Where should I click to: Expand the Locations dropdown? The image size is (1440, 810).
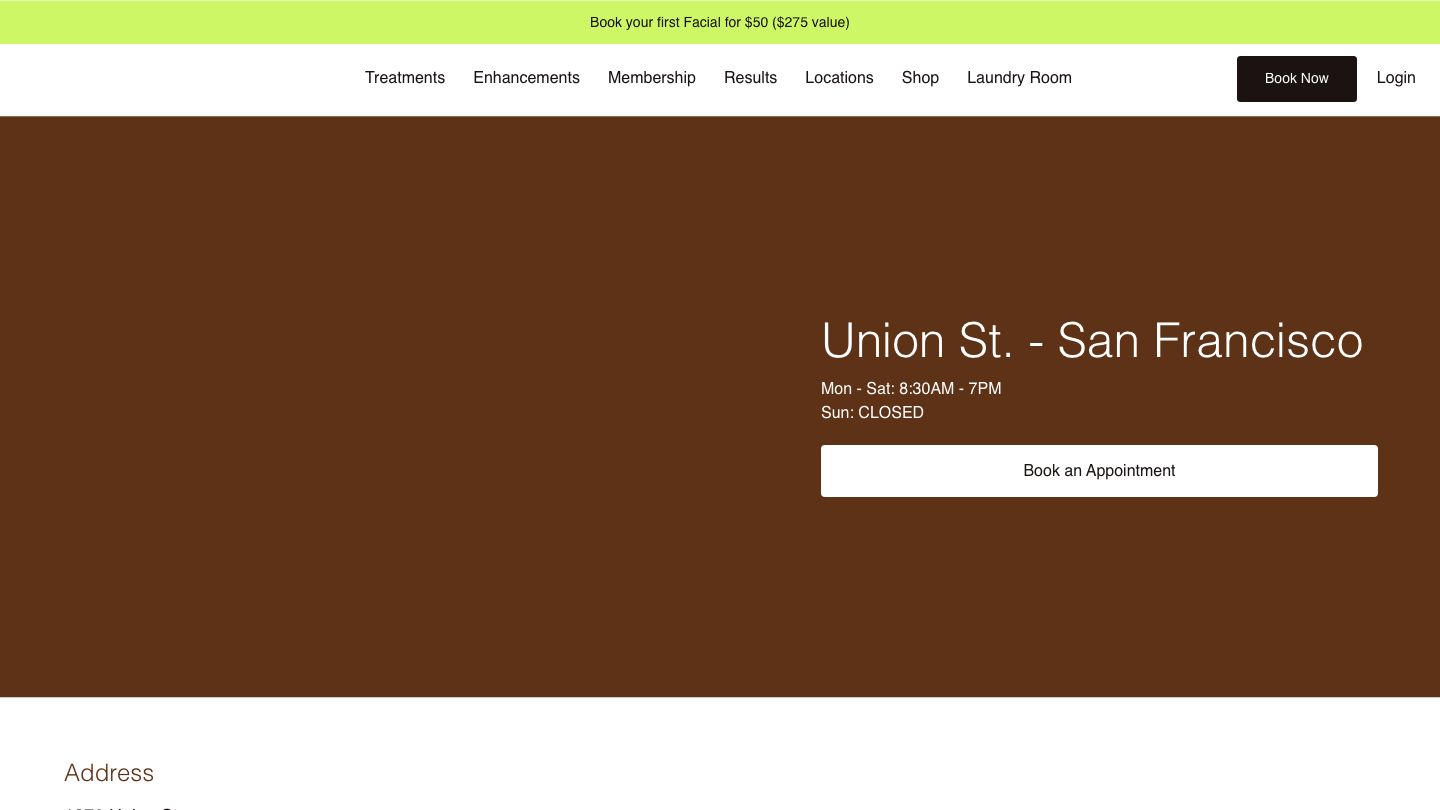point(839,78)
